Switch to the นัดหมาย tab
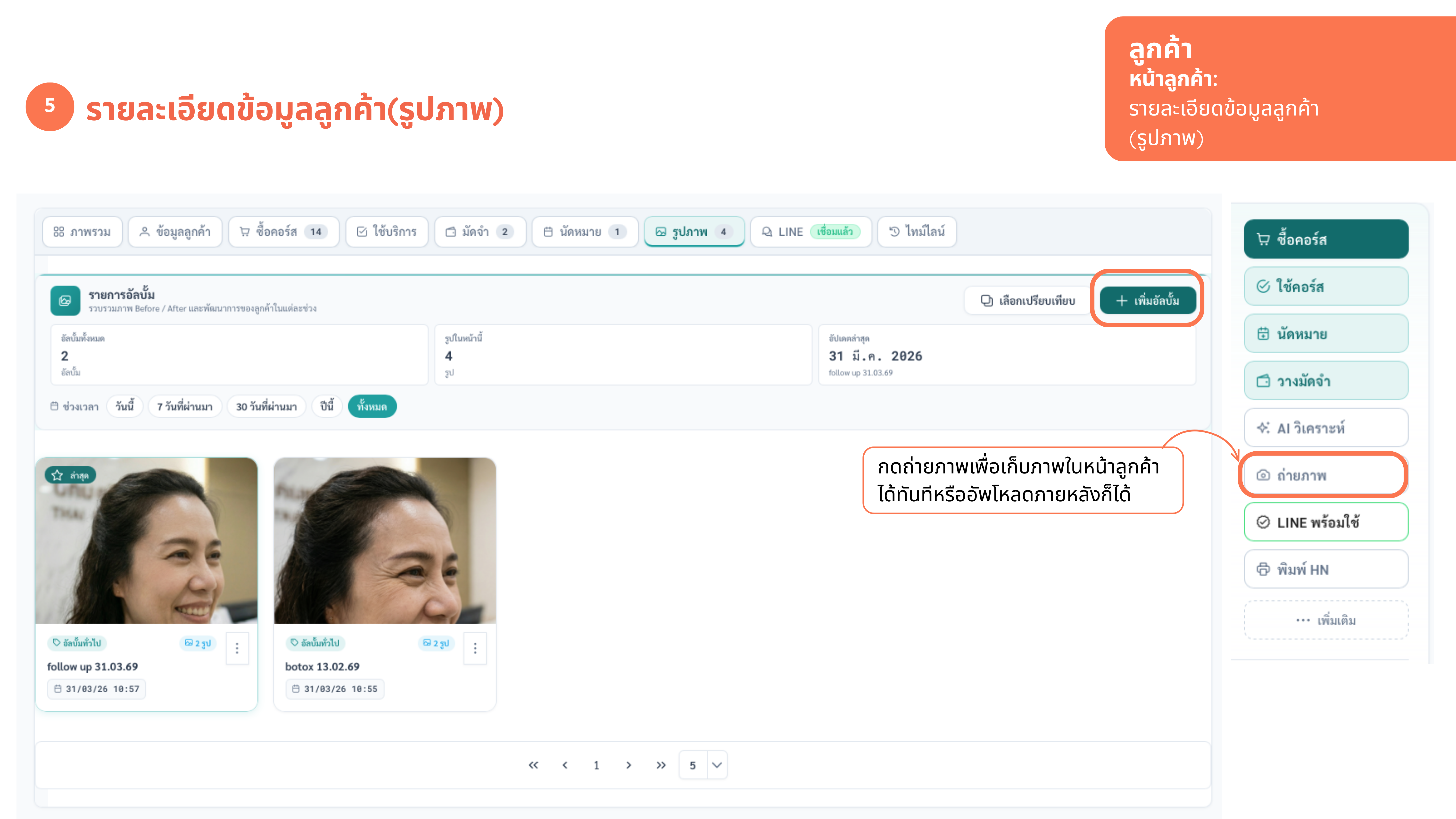The image size is (1456, 819). point(585,232)
